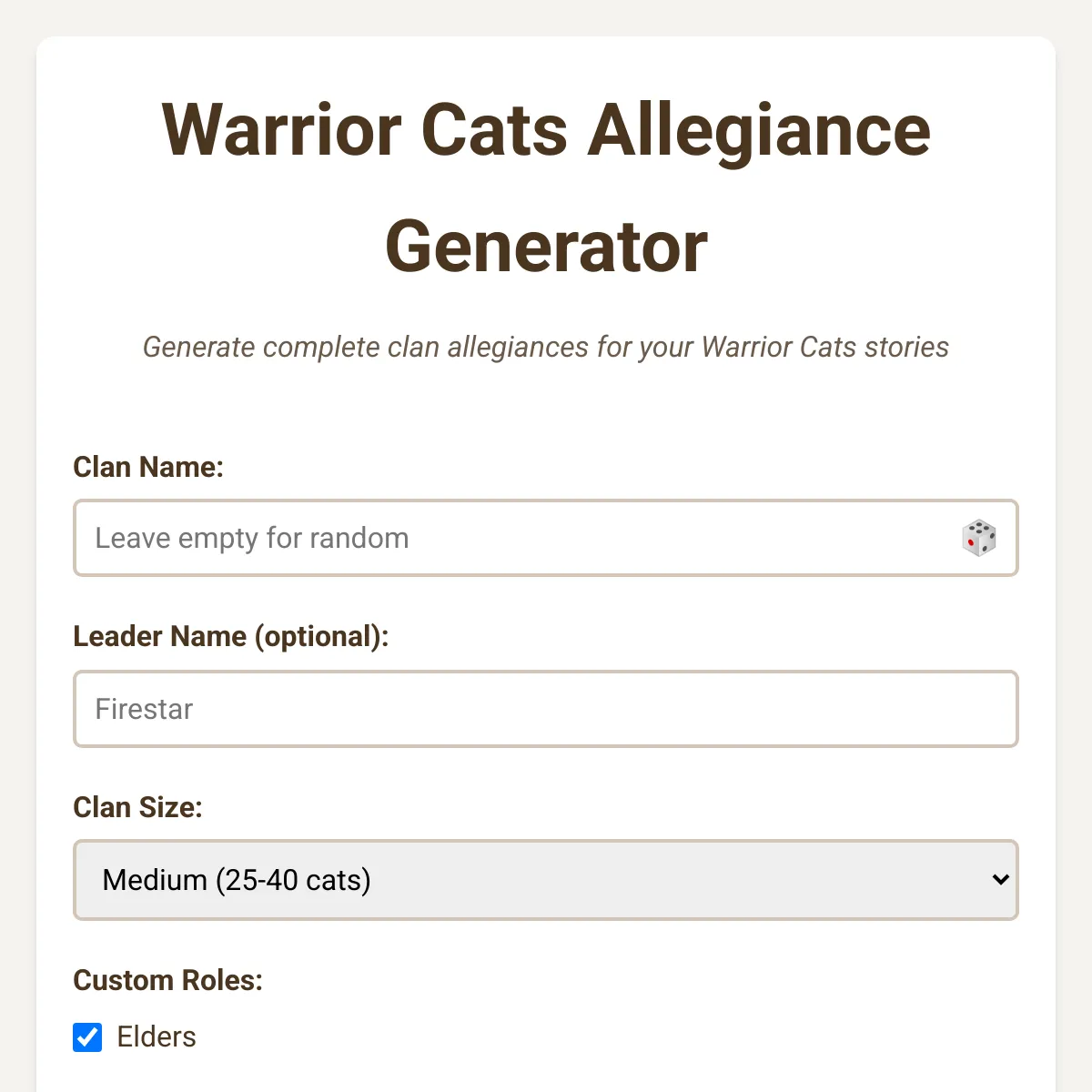Screen dimensions: 1092x1092
Task: Click the 'Elders' checkbox label
Action: [157, 1036]
